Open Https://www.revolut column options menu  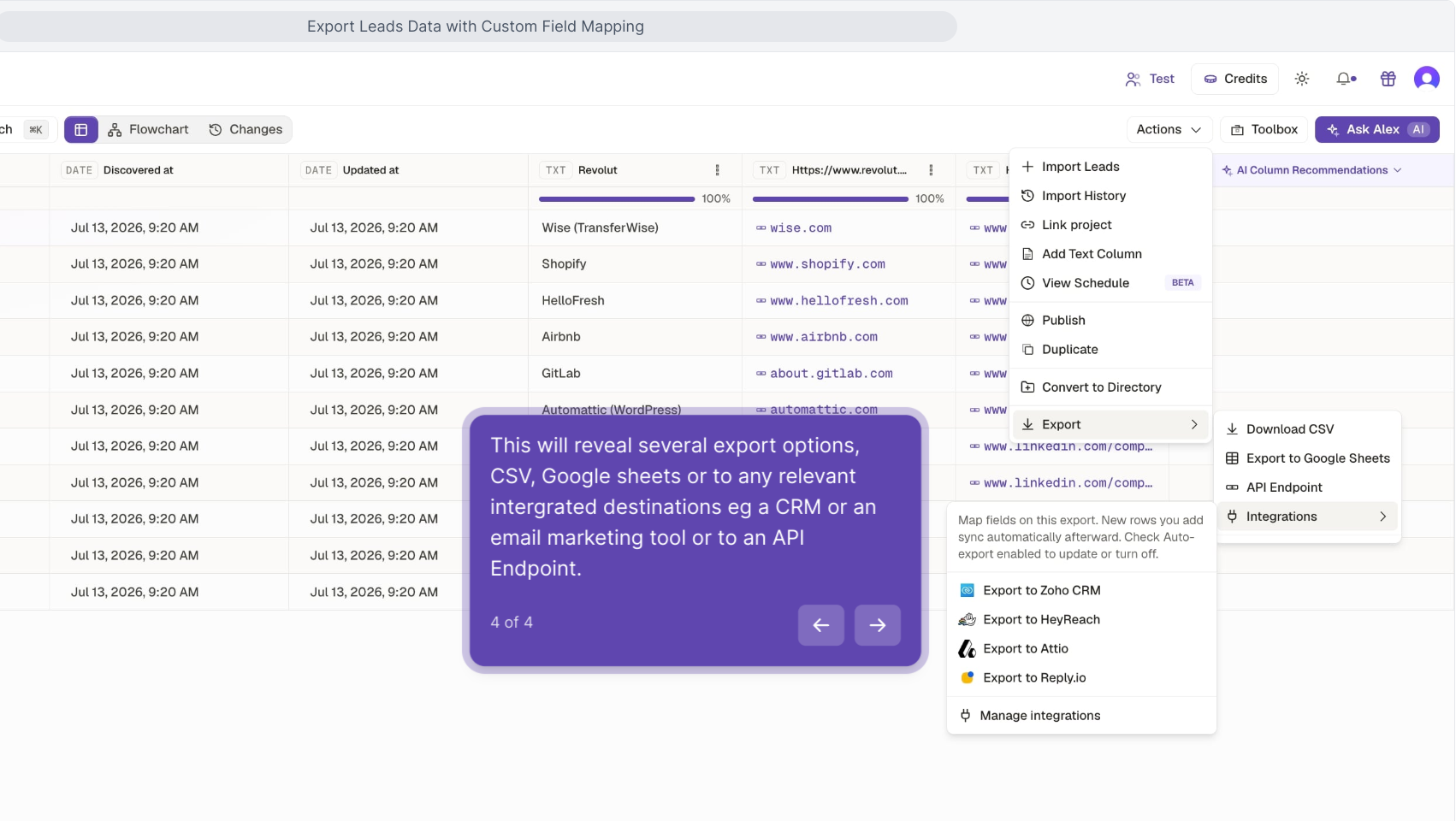click(931, 170)
